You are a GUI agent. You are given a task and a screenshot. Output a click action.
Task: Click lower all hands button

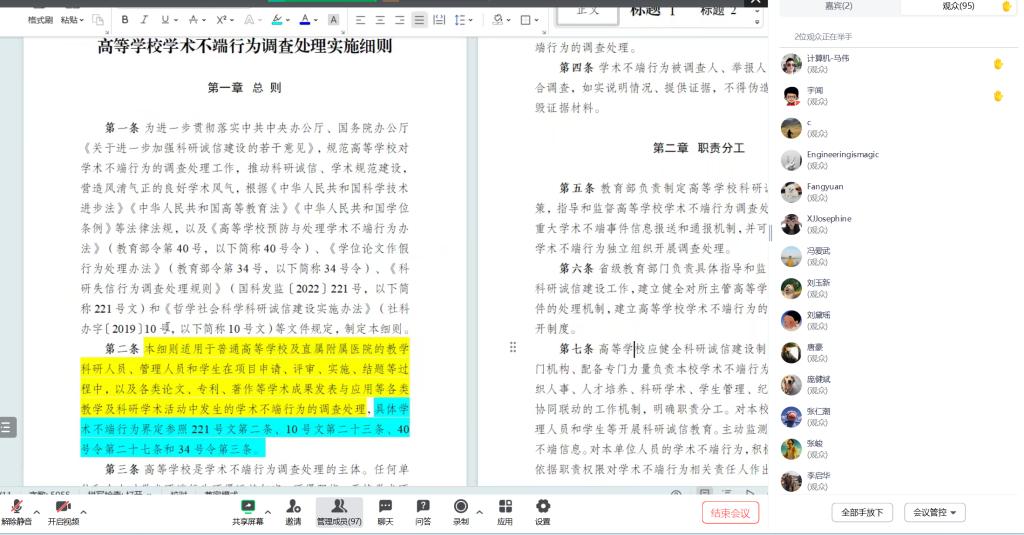point(862,512)
